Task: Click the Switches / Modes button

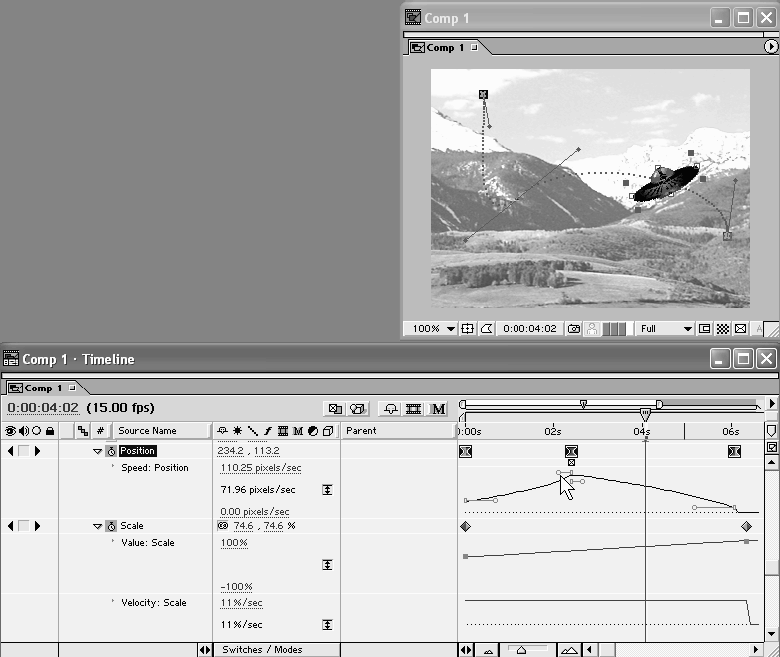Action: pyautogui.click(x=262, y=650)
